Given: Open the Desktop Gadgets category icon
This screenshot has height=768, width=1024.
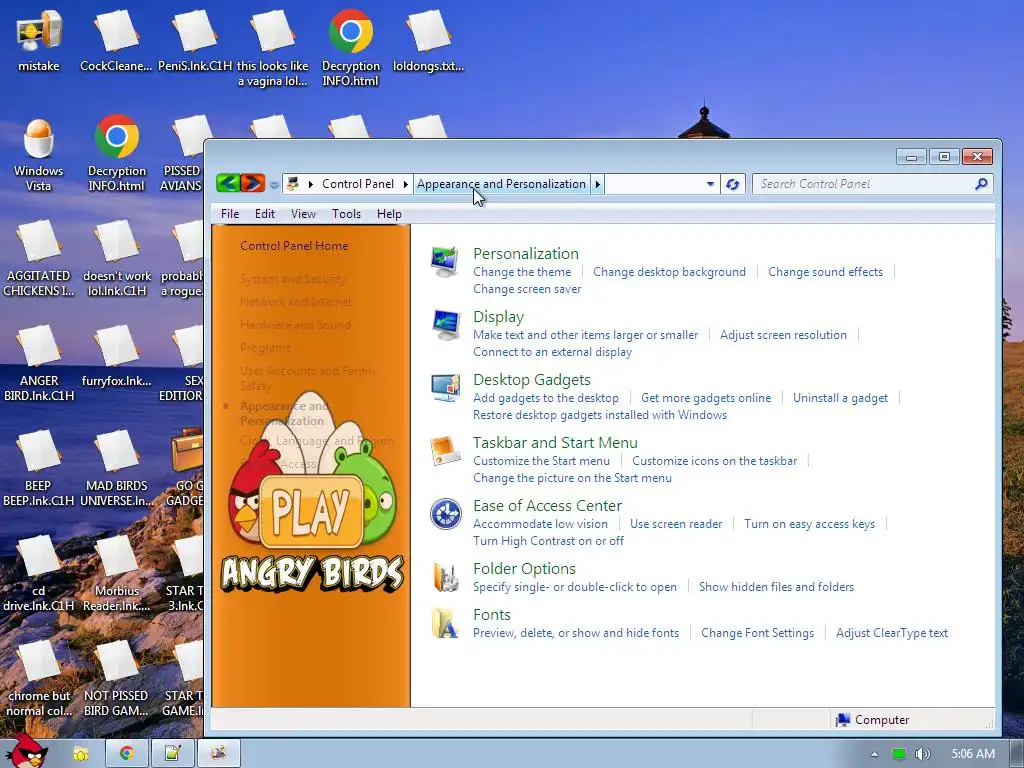Looking at the screenshot, I should coord(445,388).
